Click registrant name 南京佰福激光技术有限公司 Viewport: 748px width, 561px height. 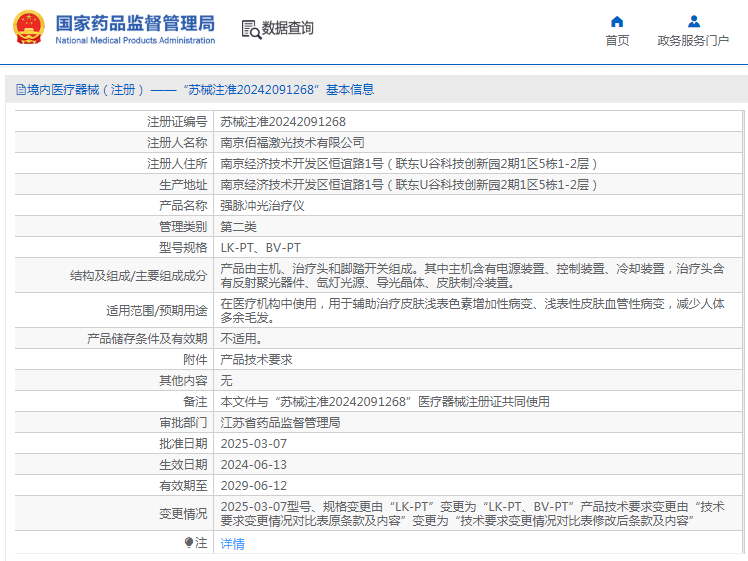tap(292, 143)
